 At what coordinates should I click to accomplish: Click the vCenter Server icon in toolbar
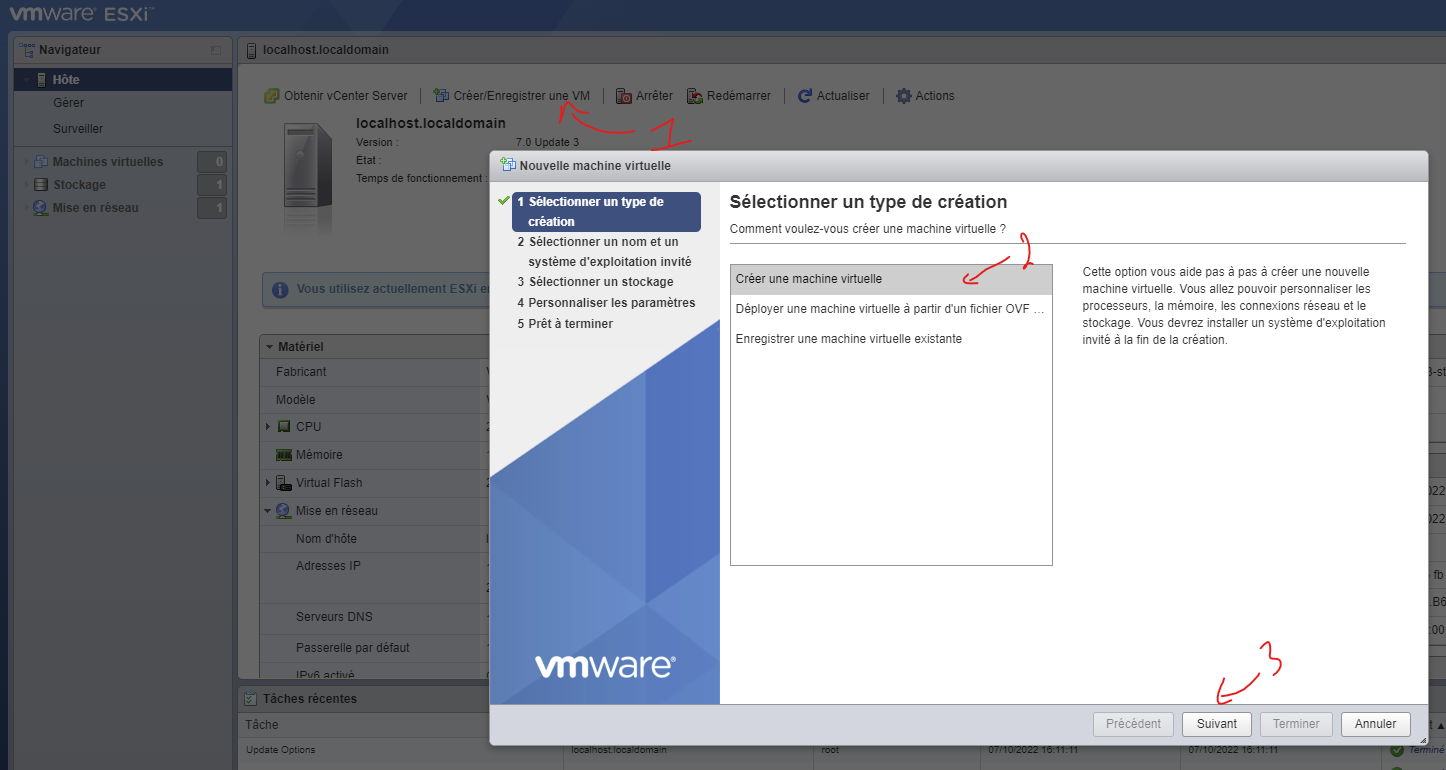[x=271, y=96]
